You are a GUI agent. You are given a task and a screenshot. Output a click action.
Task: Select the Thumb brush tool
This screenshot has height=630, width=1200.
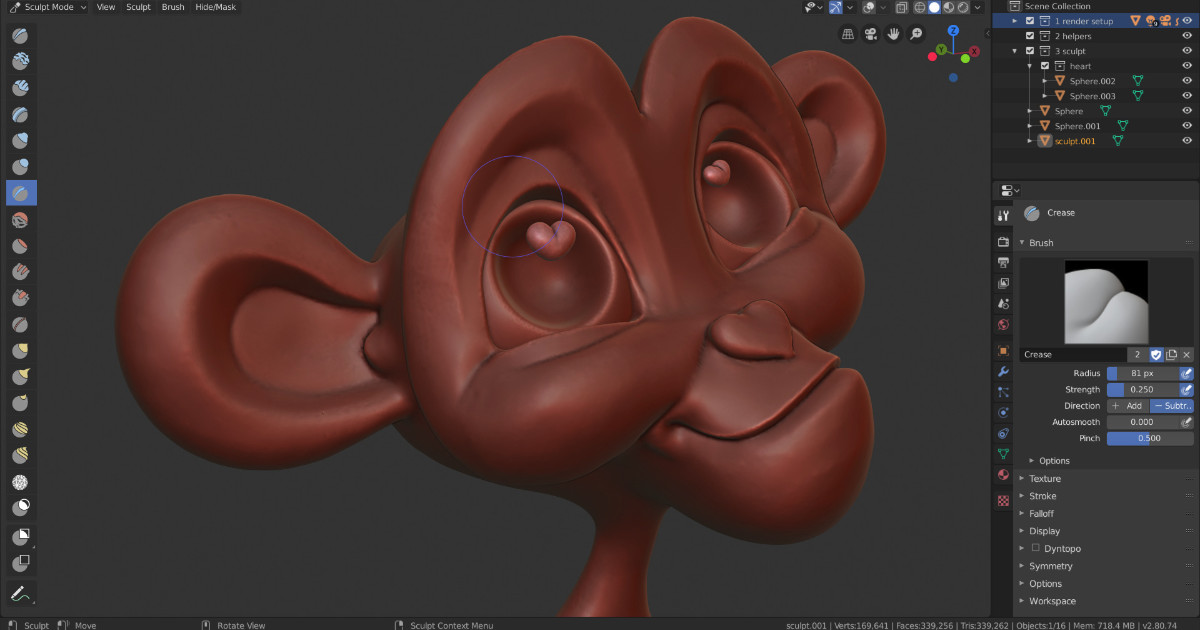(x=21, y=403)
